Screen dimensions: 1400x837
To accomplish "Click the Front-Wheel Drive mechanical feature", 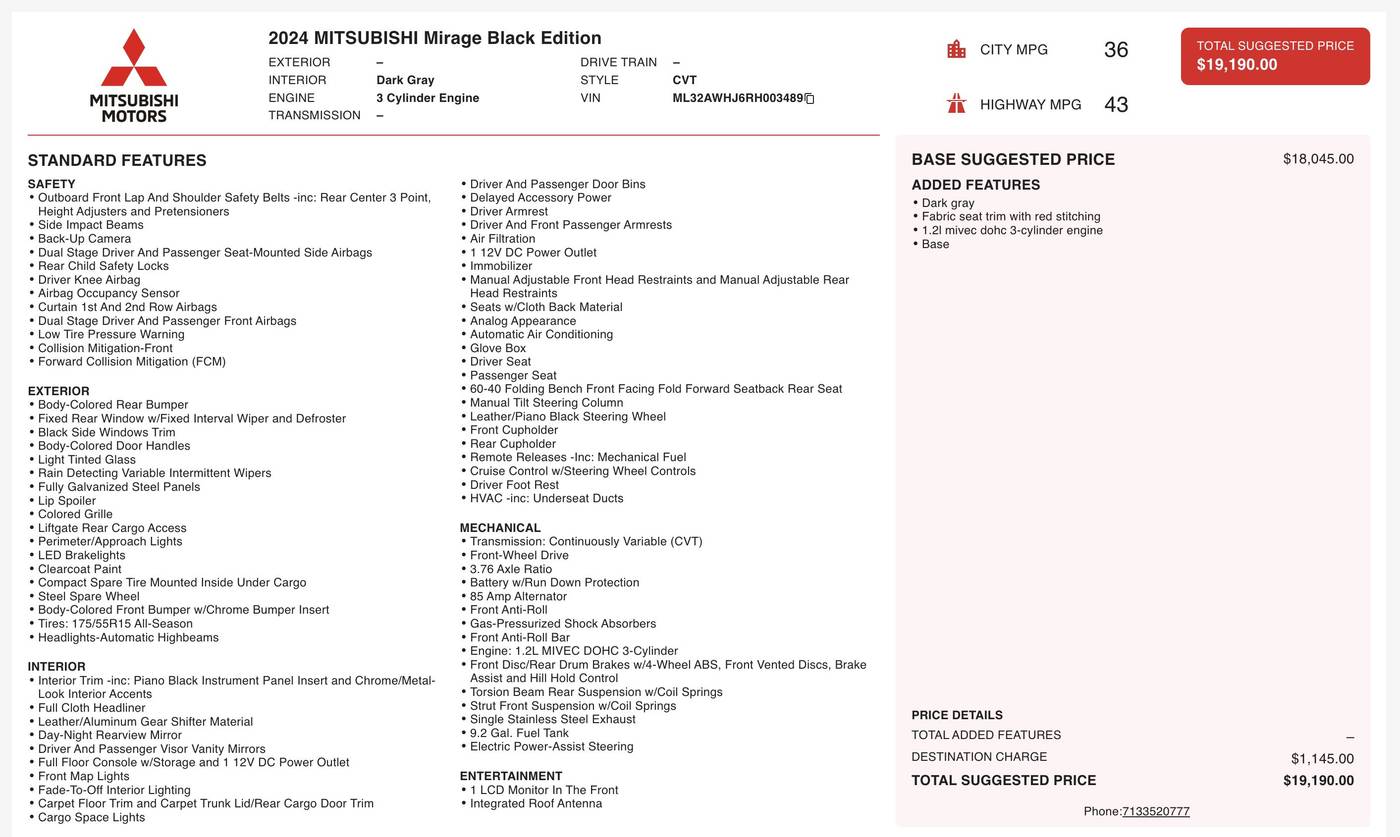I will click(x=519, y=556).
